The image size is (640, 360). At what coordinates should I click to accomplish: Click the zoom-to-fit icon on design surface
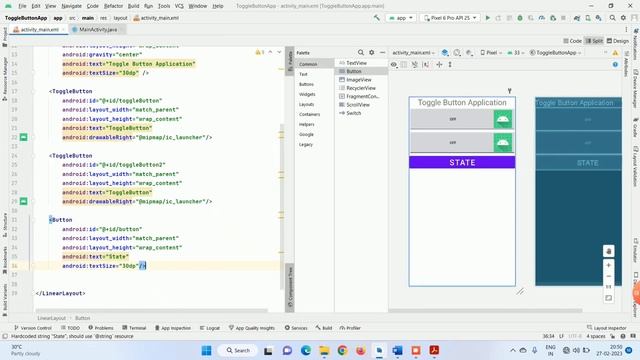pos(609,298)
